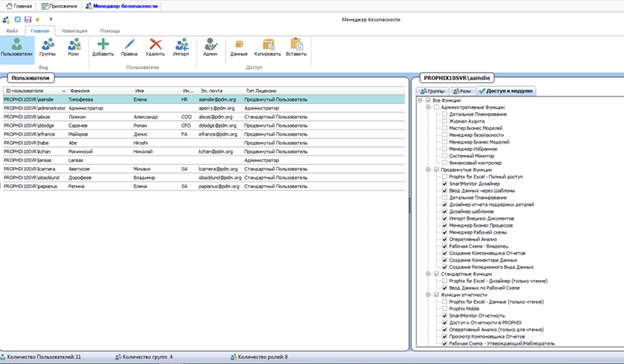Sort by Имя column header
Screen dimensions: 624x364
(157, 91)
